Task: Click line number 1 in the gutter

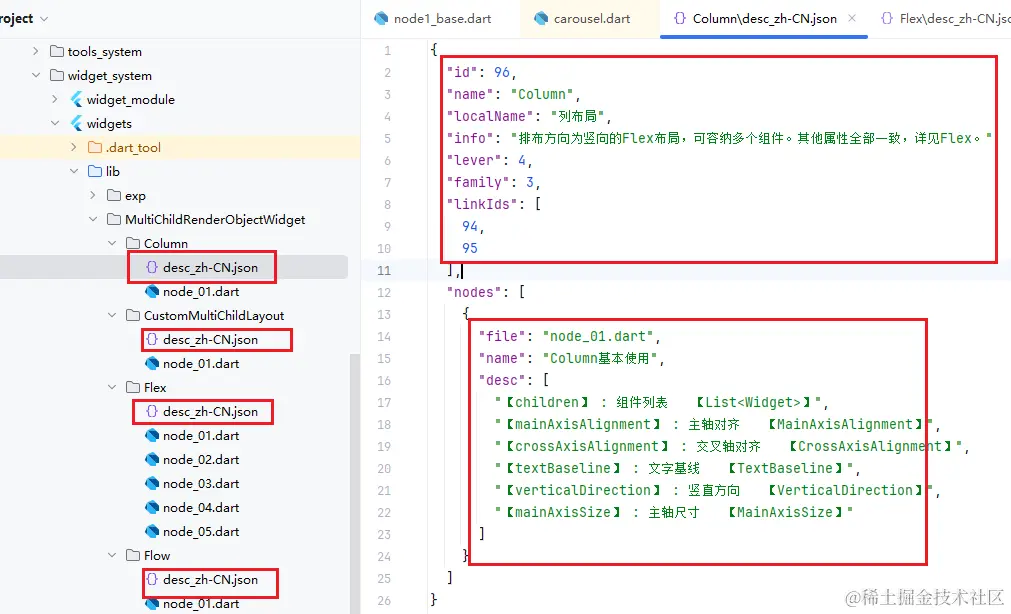Action: pyautogui.click(x=388, y=50)
